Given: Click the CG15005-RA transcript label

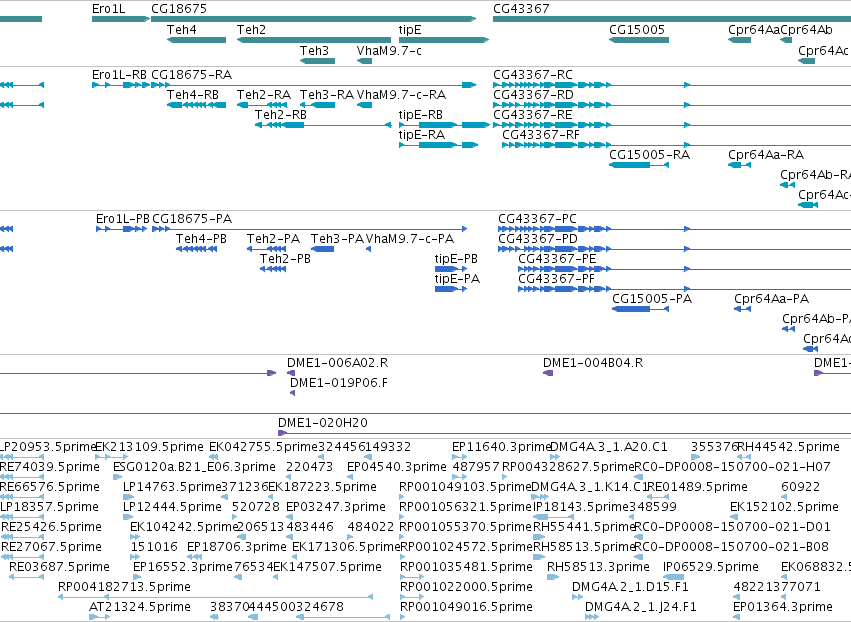Looking at the screenshot, I should pyautogui.click(x=649, y=155).
